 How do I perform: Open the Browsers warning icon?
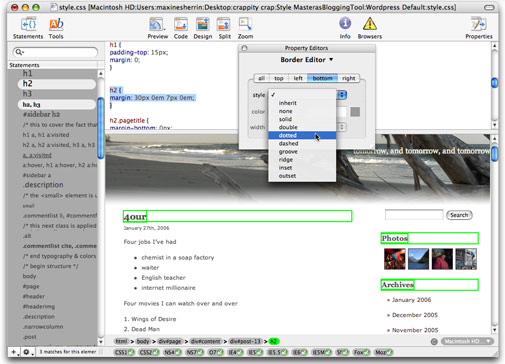370,28
